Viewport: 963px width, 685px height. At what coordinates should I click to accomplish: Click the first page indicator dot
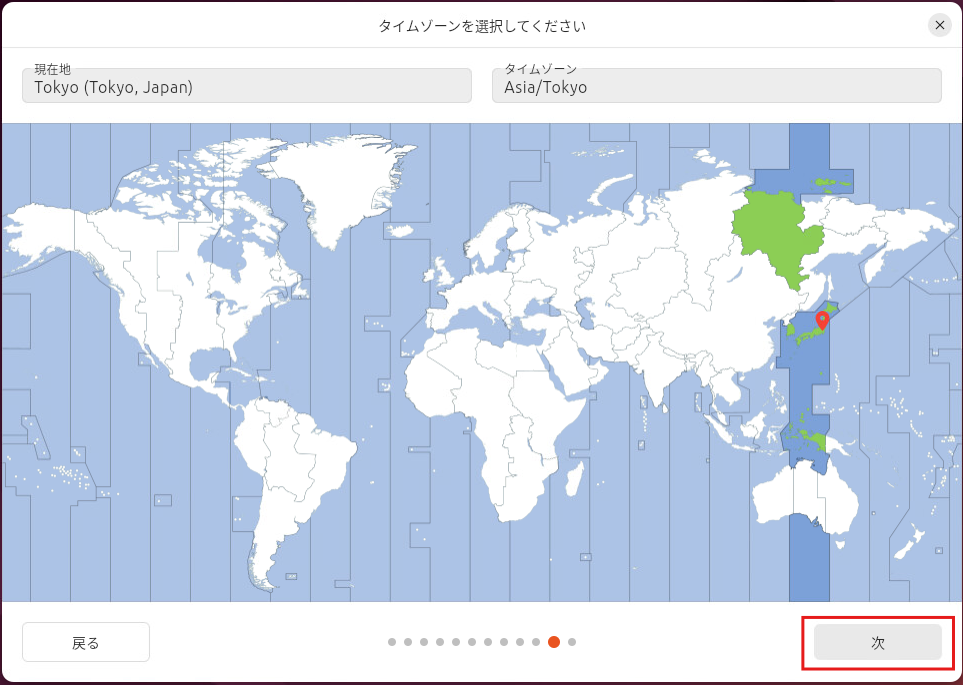(x=392, y=642)
